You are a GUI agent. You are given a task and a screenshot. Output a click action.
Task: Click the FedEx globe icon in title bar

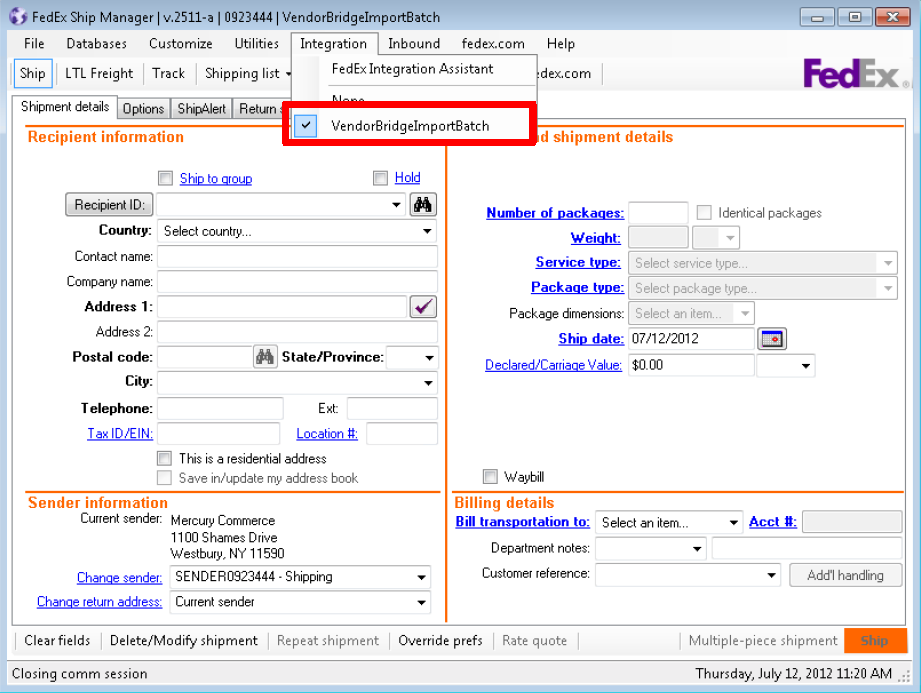18,16
